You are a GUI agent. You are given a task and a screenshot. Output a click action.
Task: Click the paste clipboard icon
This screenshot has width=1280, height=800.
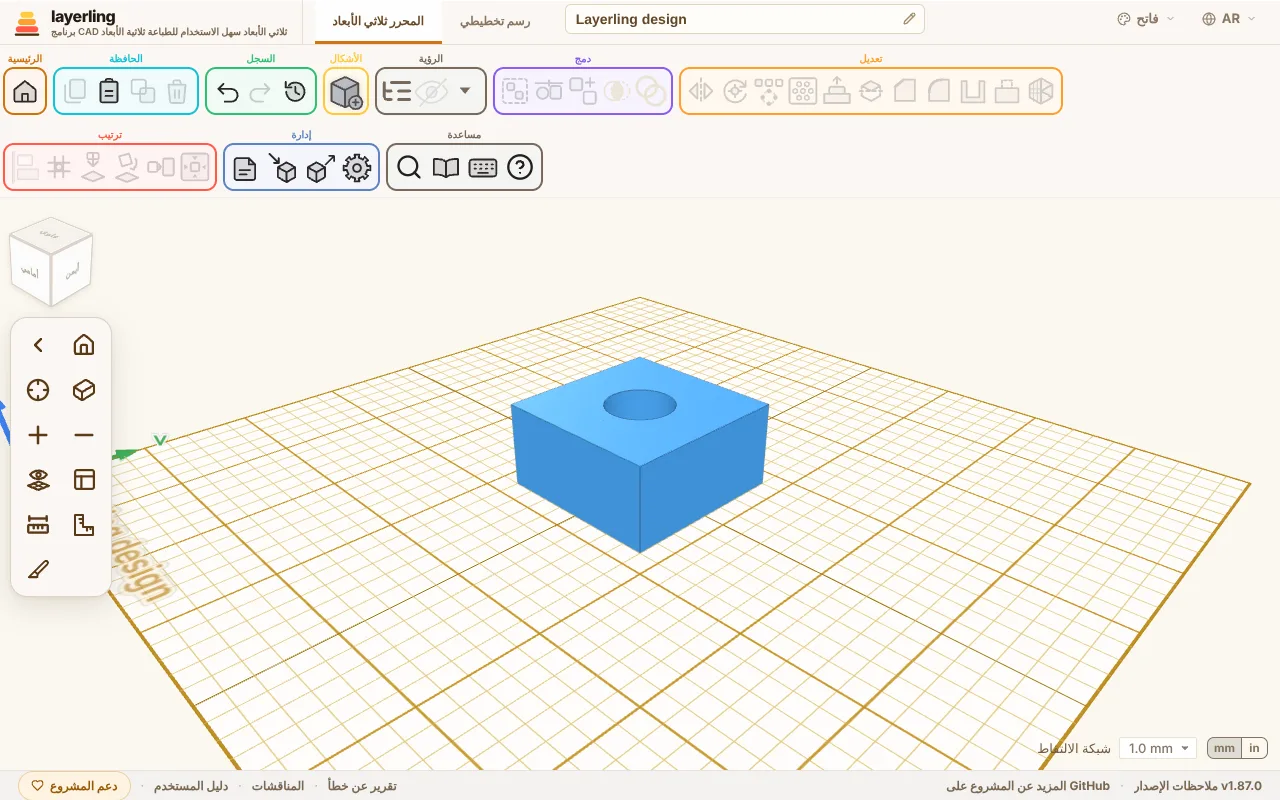(x=109, y=92)
